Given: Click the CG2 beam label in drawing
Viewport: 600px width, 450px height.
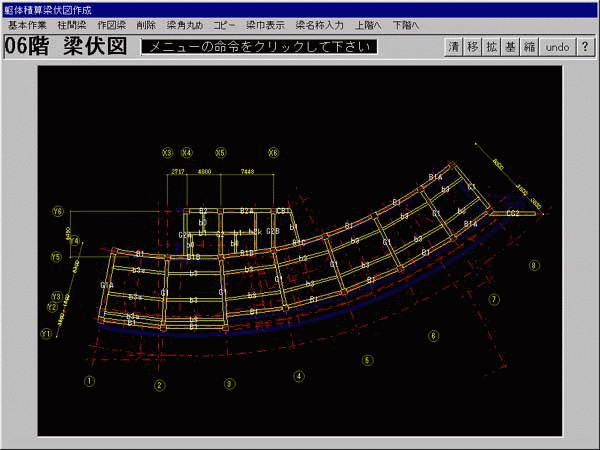Looking at the screenshot, I should point(512,213).
